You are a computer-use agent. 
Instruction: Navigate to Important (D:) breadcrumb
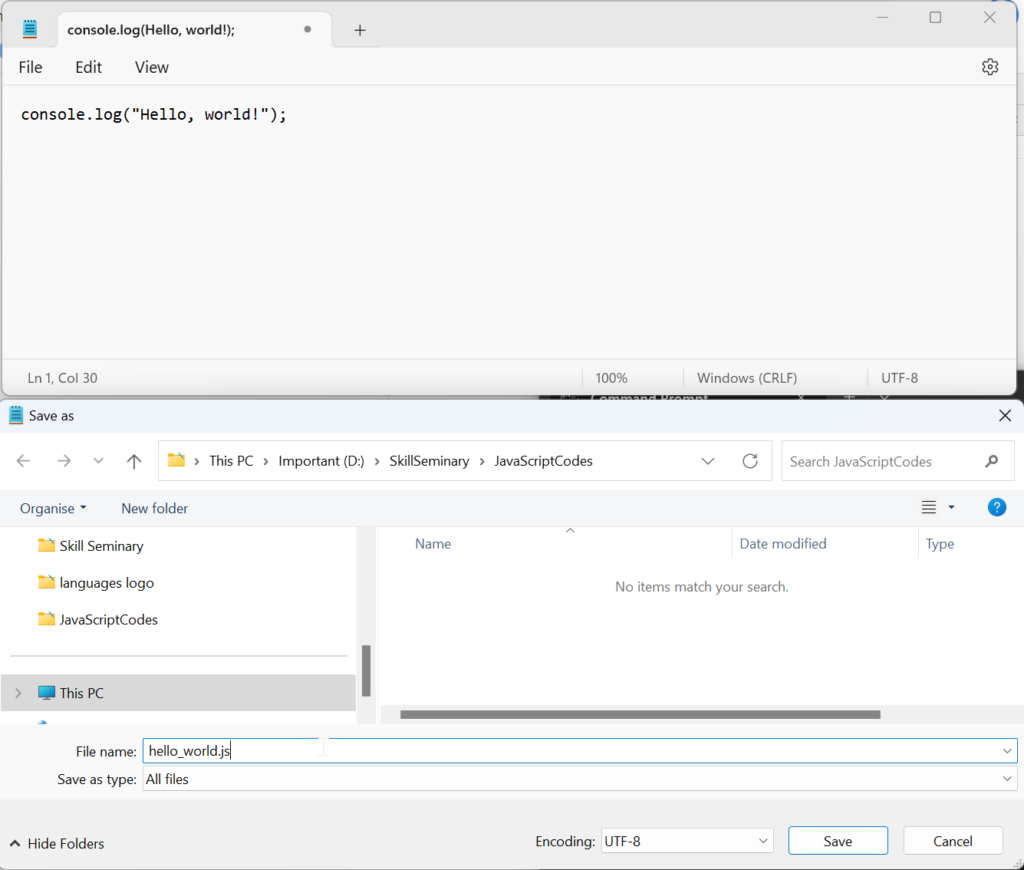point(321,461)
